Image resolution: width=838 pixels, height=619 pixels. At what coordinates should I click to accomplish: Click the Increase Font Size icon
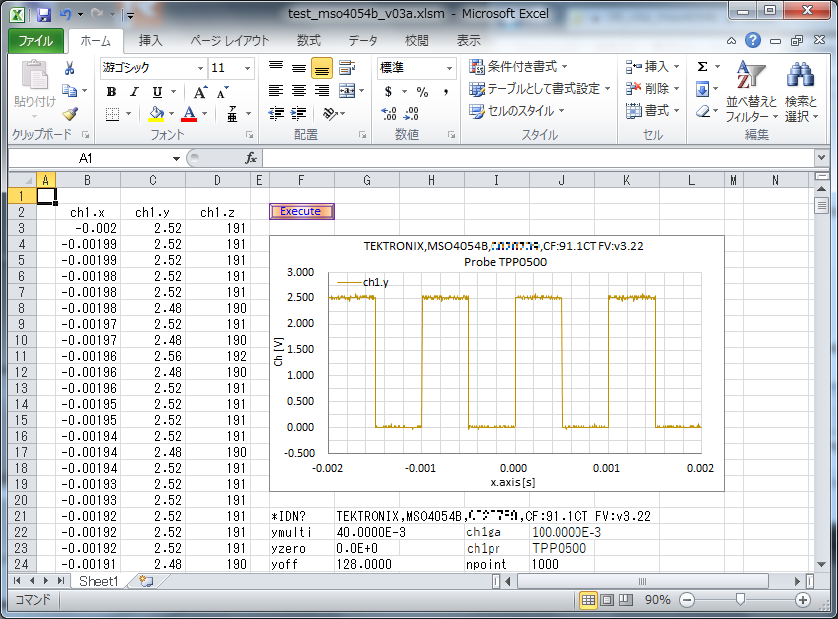pos(199,92)
